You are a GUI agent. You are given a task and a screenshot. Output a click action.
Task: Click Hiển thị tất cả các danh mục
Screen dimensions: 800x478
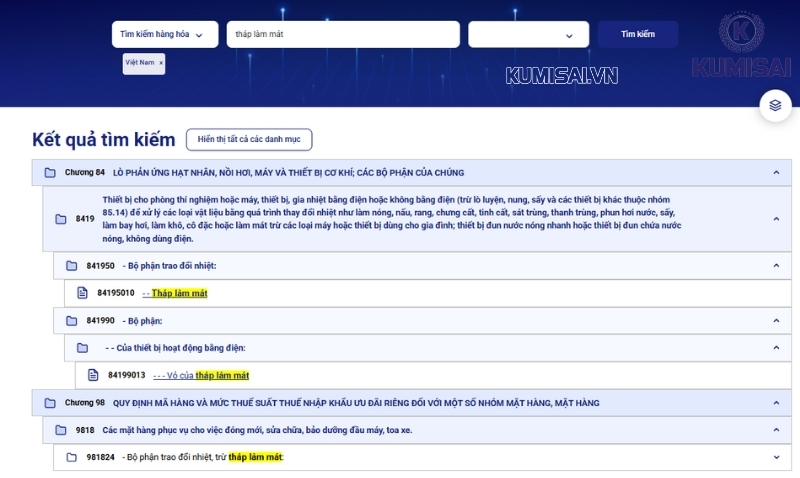click(249, 139)
